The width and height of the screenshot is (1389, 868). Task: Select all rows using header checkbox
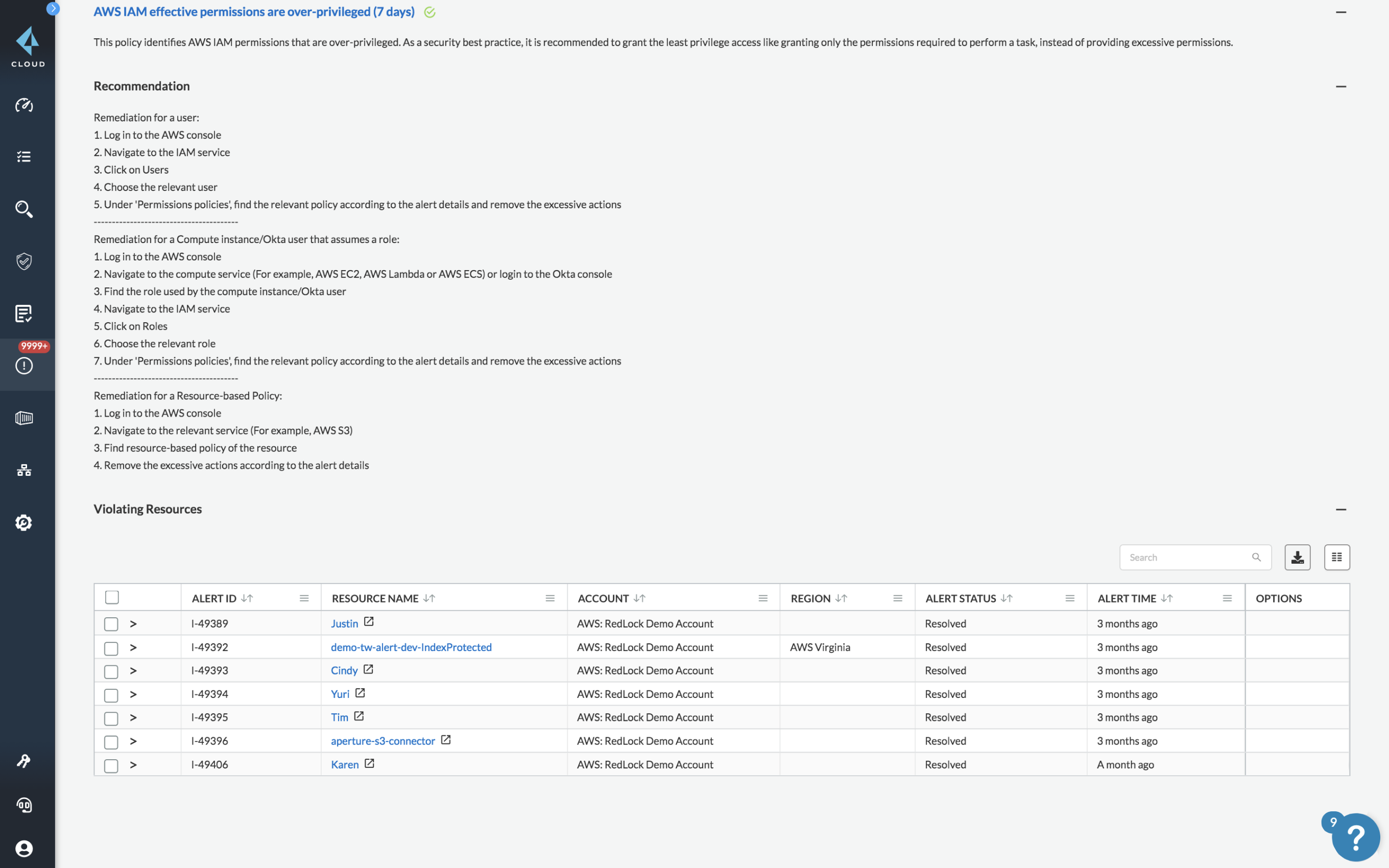tap(111, 597)
